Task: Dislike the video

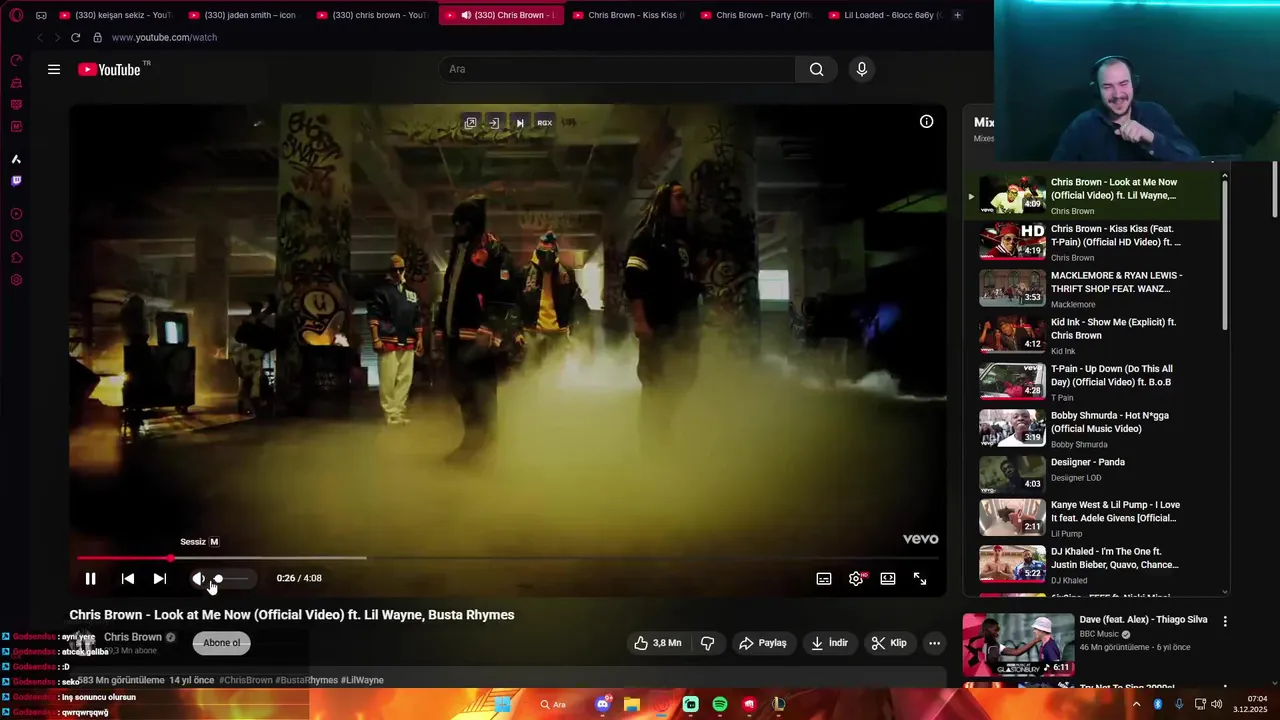Action: click(707, 643)
